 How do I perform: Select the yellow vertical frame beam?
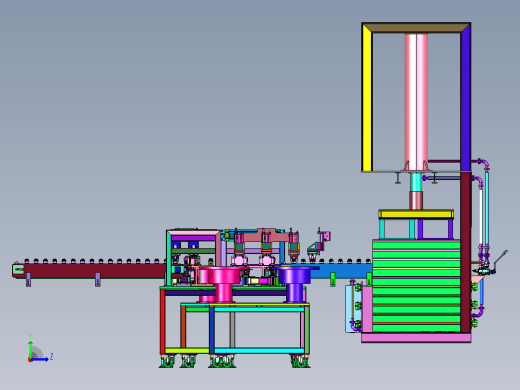click(367, 98)
